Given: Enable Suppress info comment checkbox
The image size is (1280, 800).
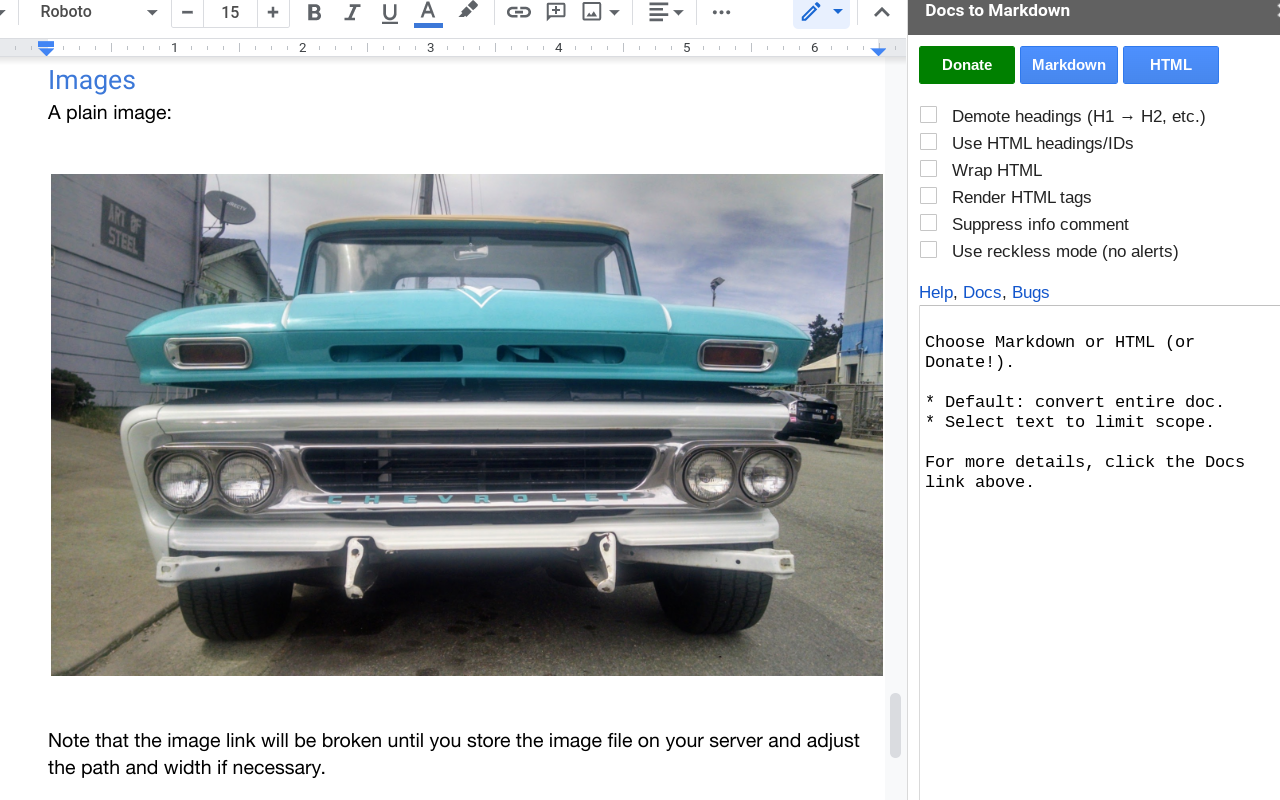Looking at the screenshot, I should click(929, 223).
